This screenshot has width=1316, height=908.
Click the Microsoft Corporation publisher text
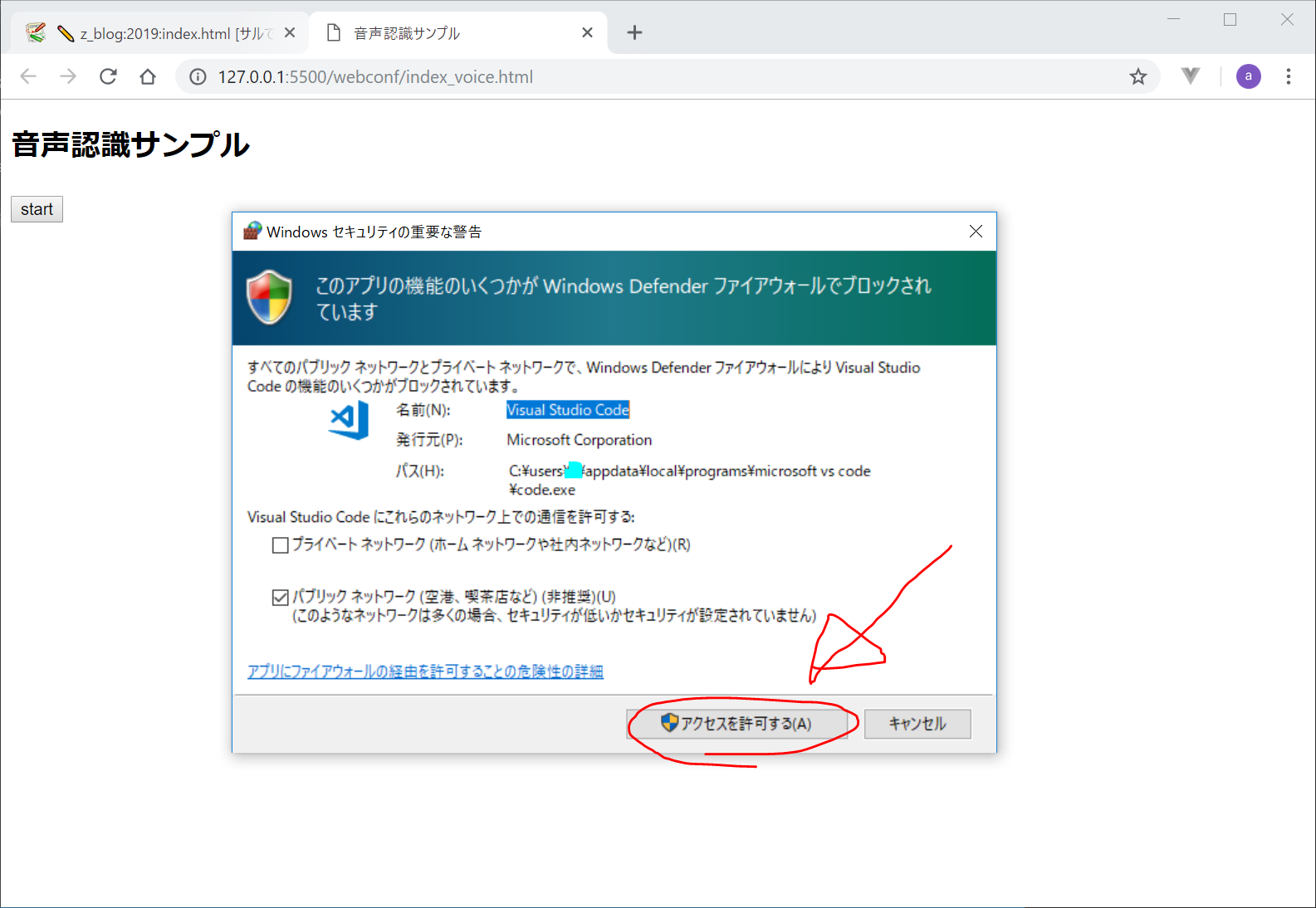coord(580,440)
